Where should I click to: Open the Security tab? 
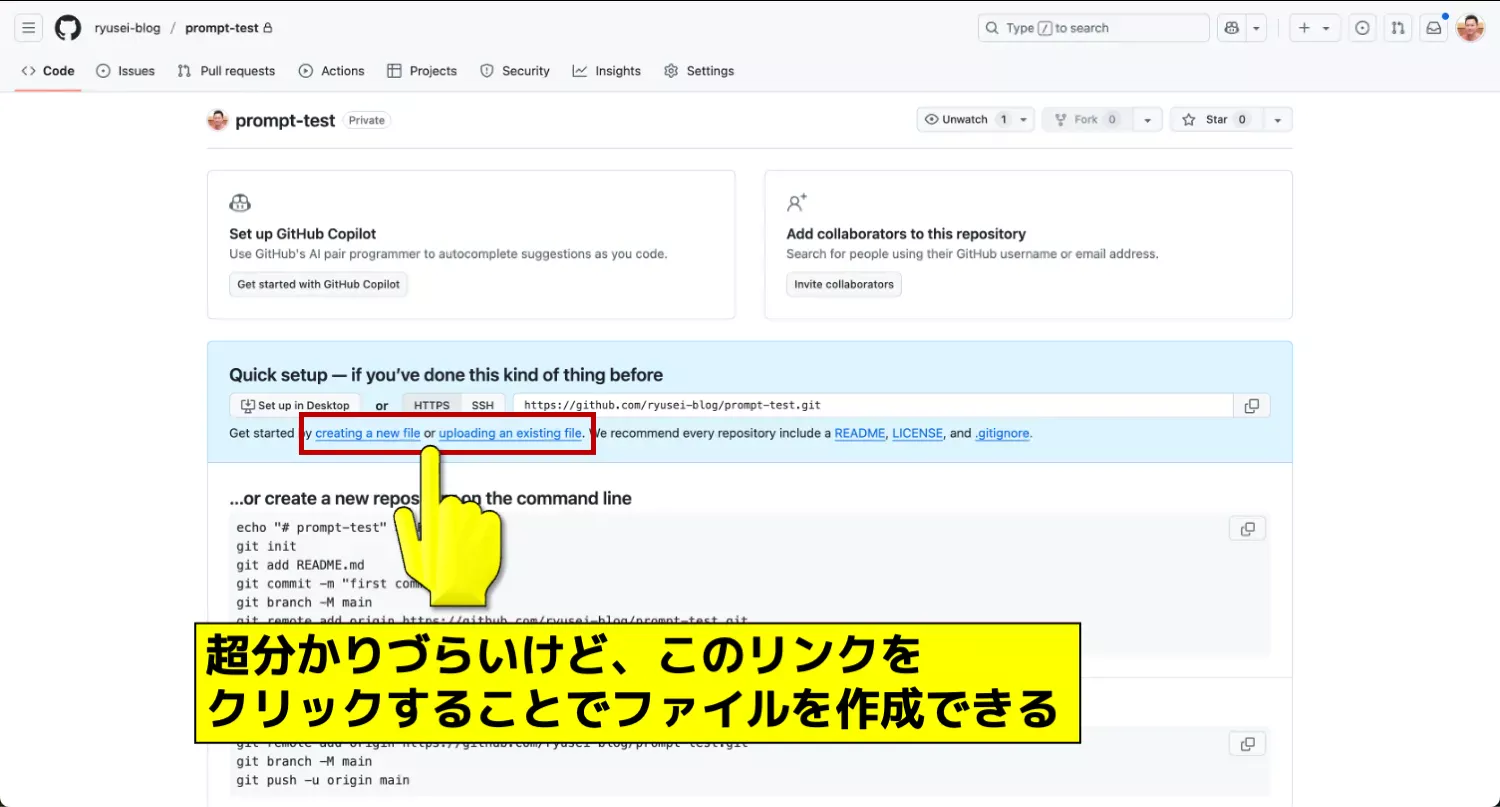(x=515, y=71)
